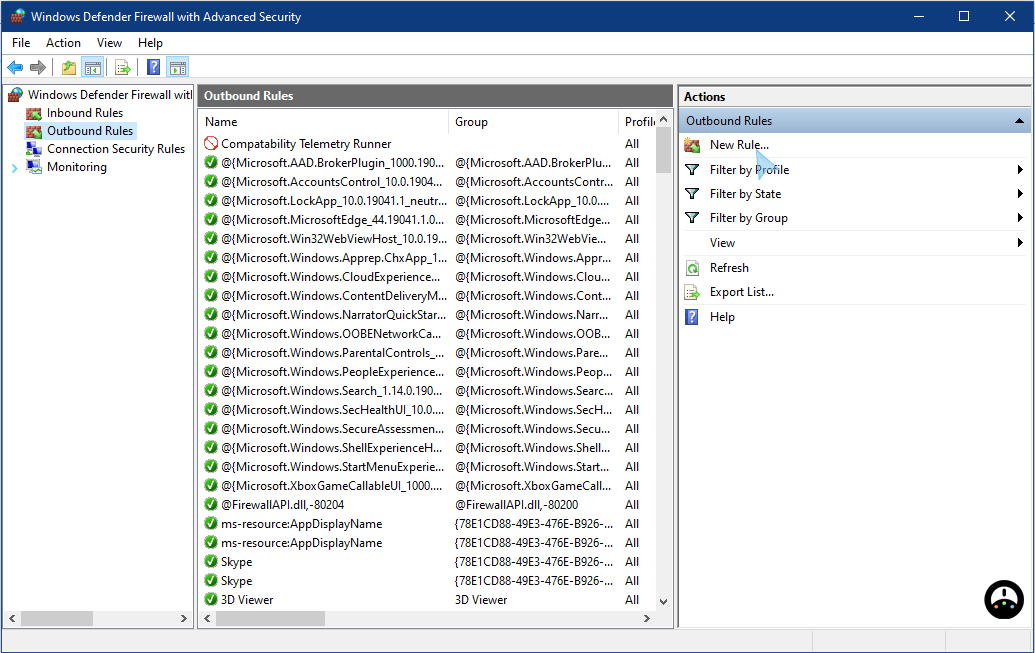This screenshot has height=653, width=1035.
Task: Click Export List... in Actions pane
Action: (x=742, y=292)
